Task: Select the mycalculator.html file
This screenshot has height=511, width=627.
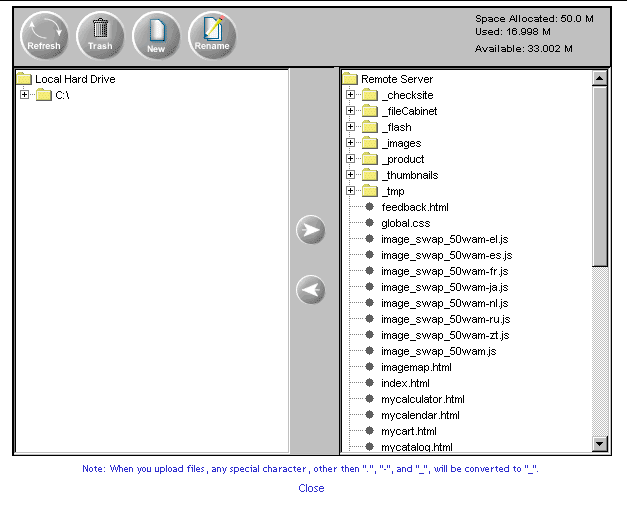Action: 422,399
